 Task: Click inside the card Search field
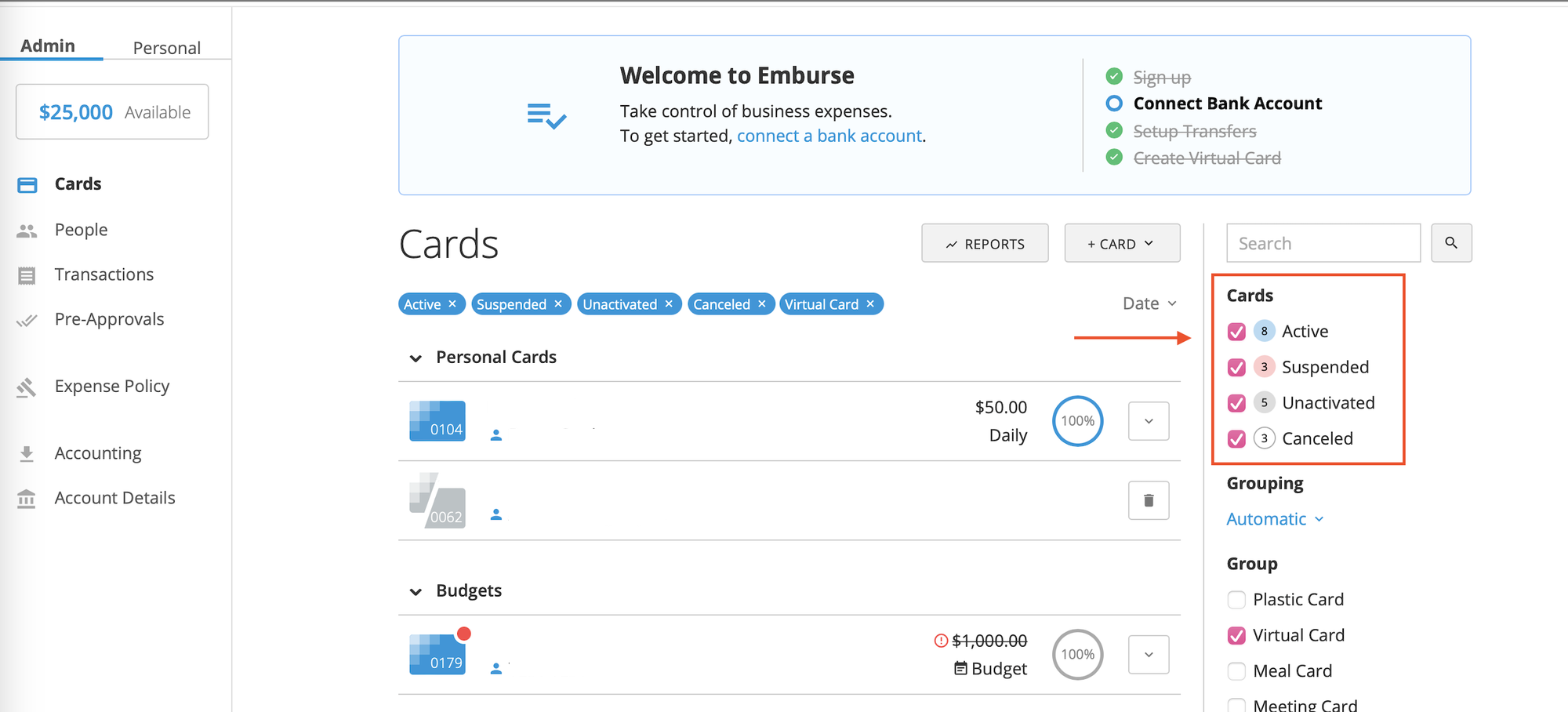1323,243
